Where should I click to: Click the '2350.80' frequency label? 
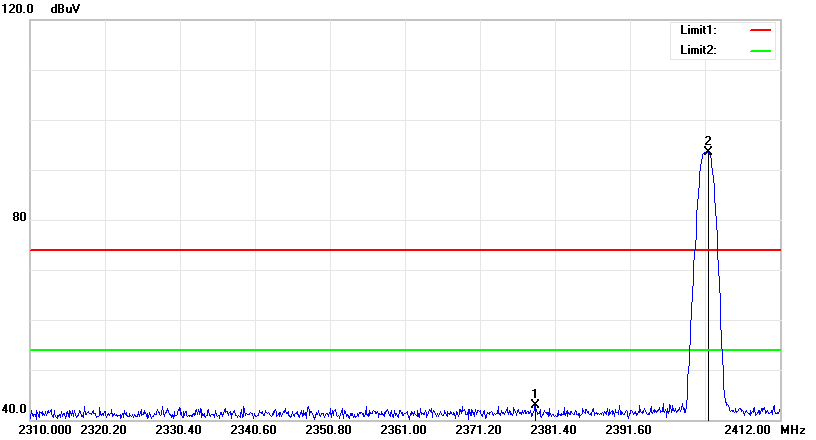click(328, 430)
